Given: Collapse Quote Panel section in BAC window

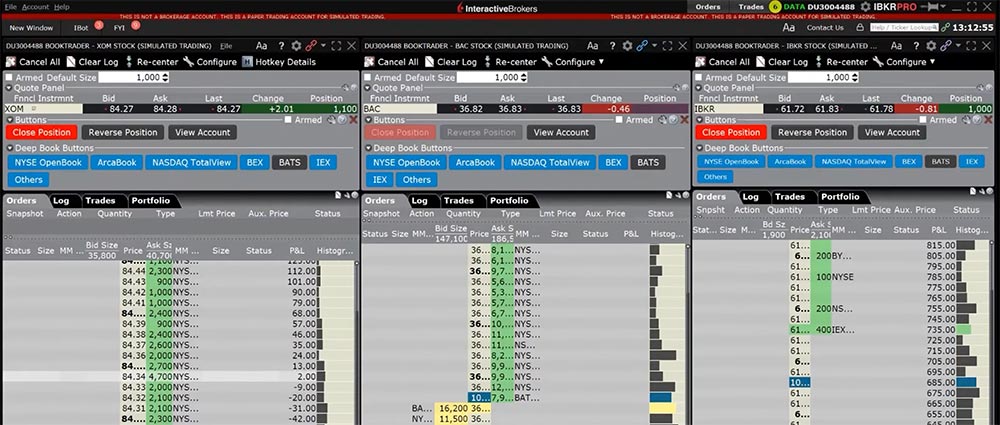Looking at the screenshot, I should (367, 88).
